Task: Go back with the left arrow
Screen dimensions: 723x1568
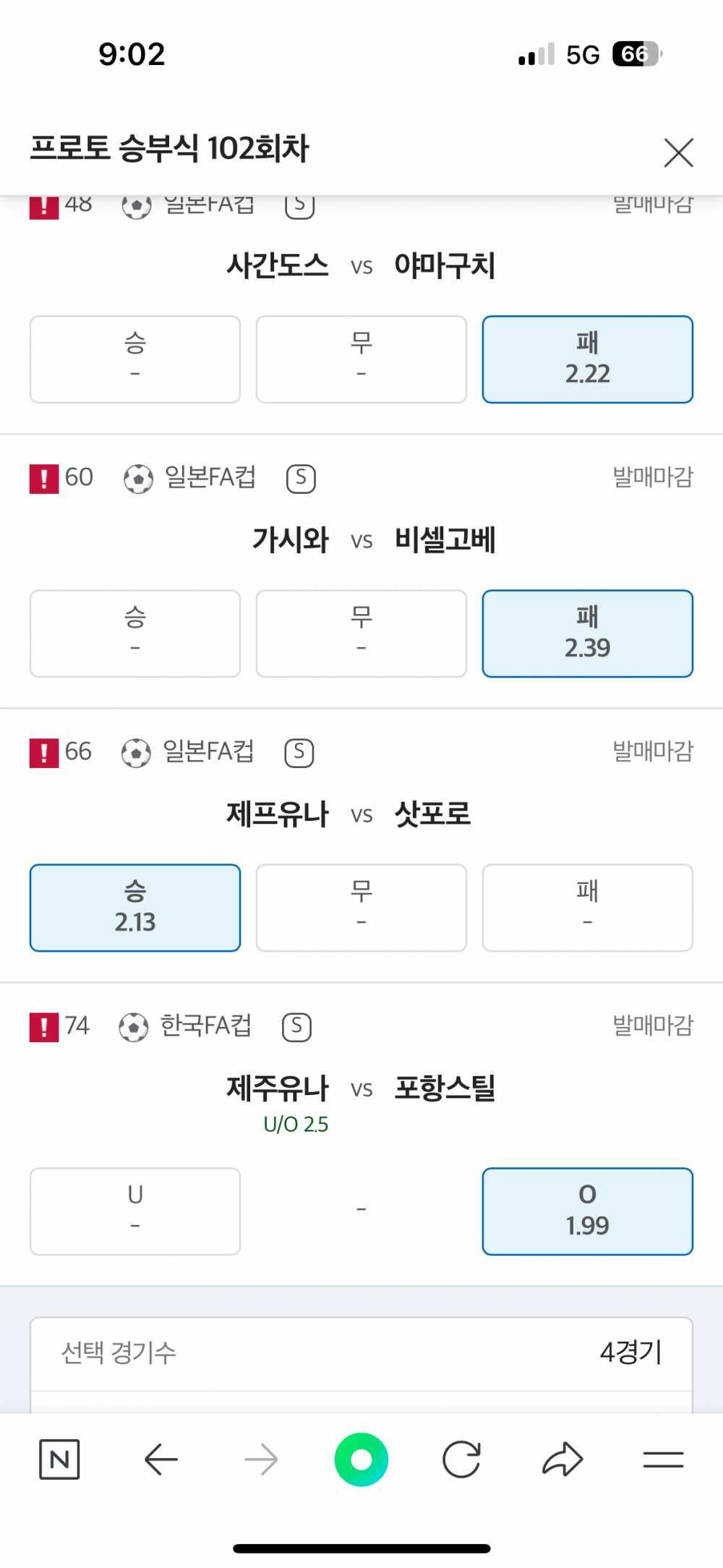Action: click(161, 1460)
